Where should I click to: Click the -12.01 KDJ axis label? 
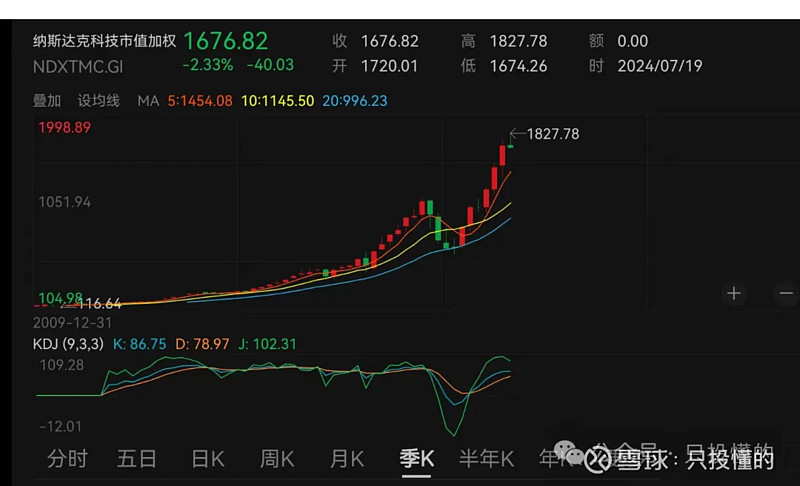[x=60, y=426]
